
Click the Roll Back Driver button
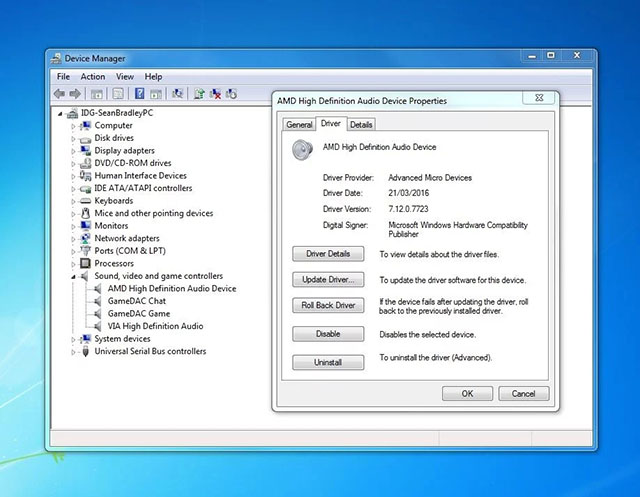coord(328,305)
